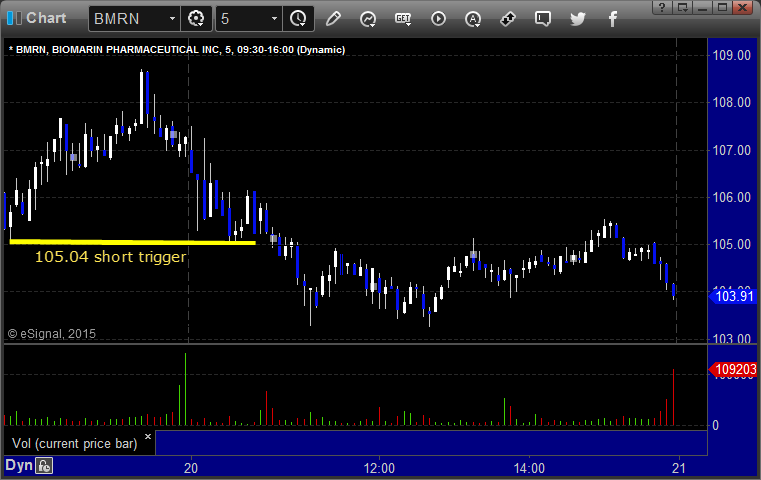The image size is (761, 480).
Task: Start bar replay with the play icon
Action: [x=438, y=19]
